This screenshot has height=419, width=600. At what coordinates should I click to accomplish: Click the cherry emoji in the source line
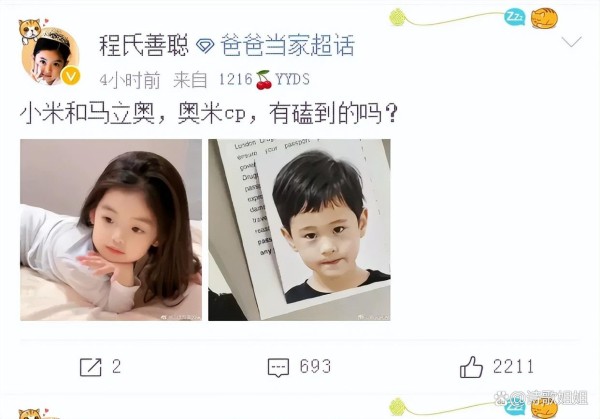(264, 80)
